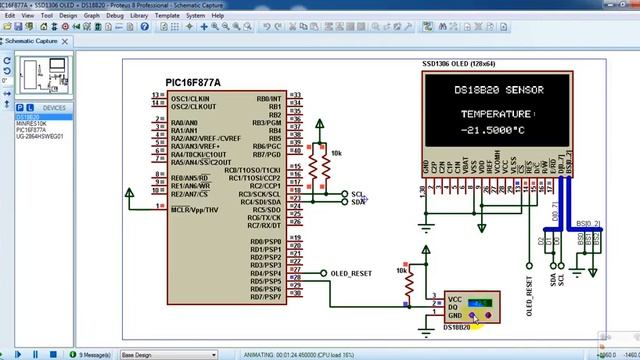
Task: Open project folder icon in toolbar
Action: (x=7, y=27)
